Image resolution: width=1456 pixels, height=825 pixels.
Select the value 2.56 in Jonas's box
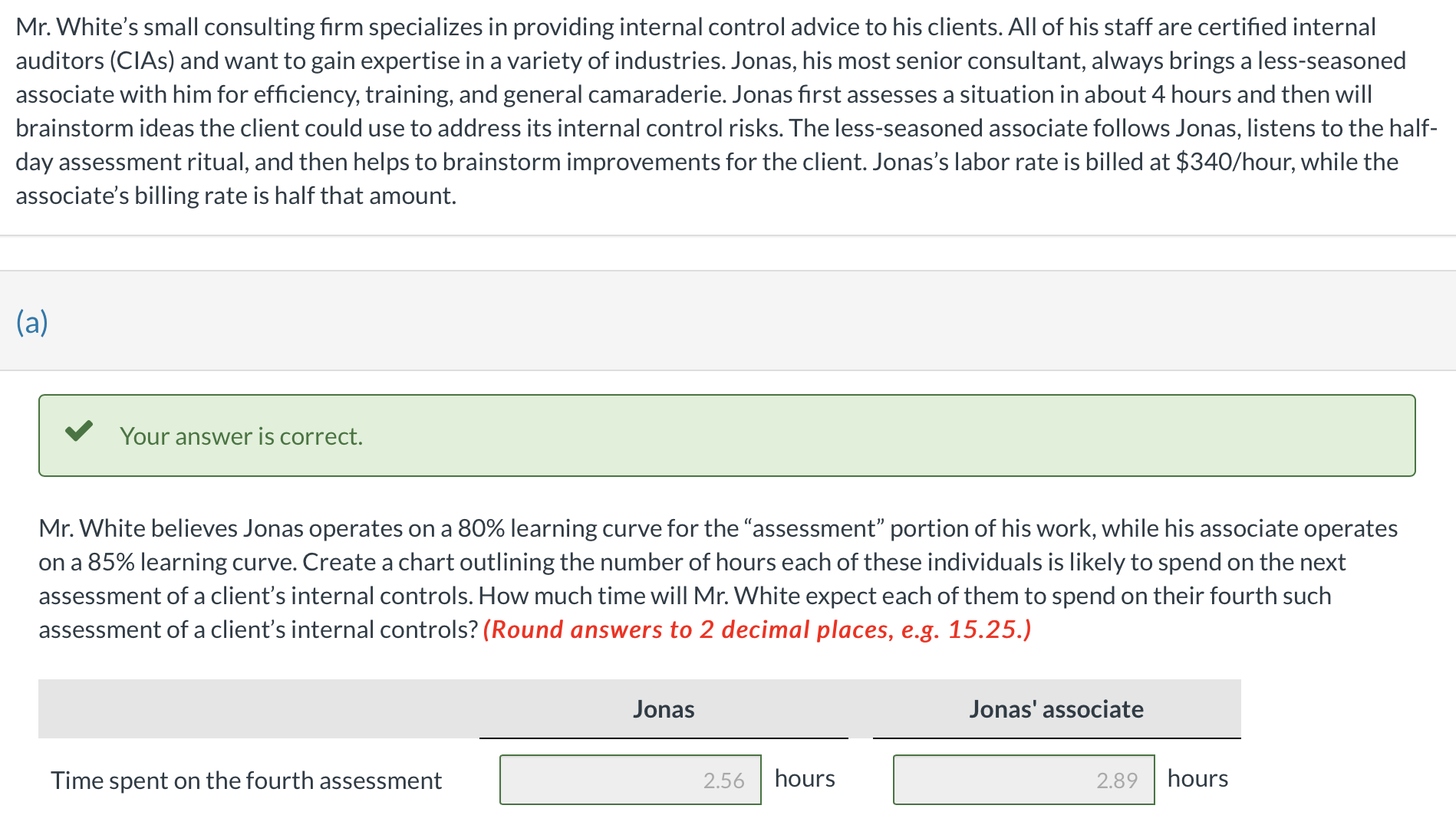[x=724, y=781]
